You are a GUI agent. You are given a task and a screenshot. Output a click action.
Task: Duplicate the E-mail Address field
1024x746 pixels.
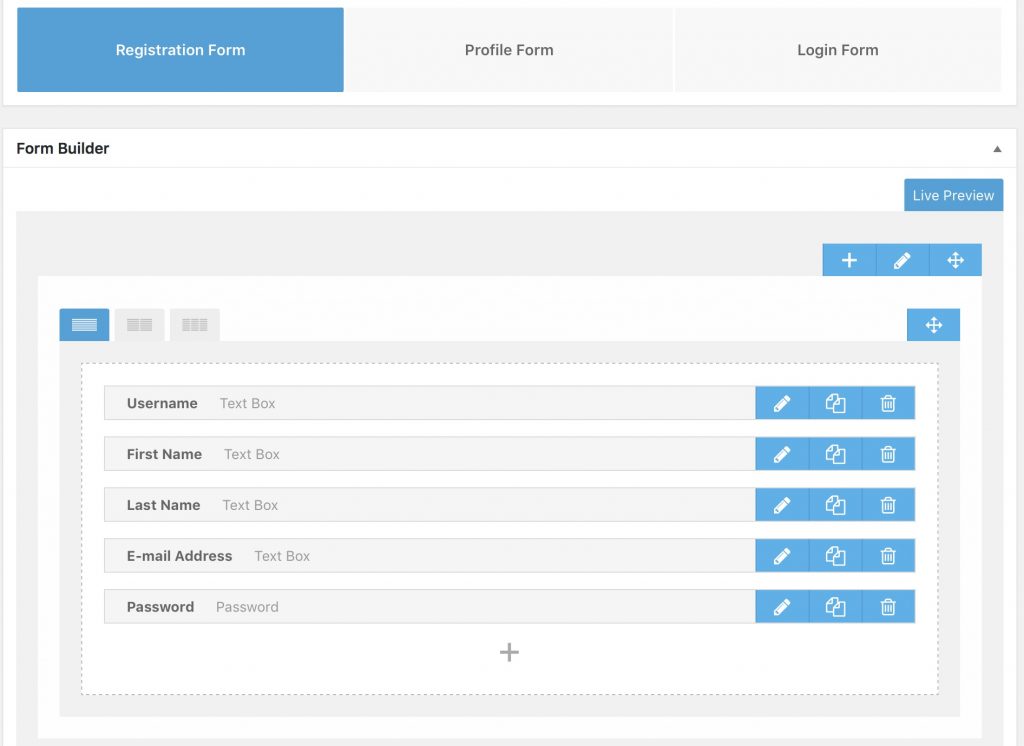tap(835, 556)
